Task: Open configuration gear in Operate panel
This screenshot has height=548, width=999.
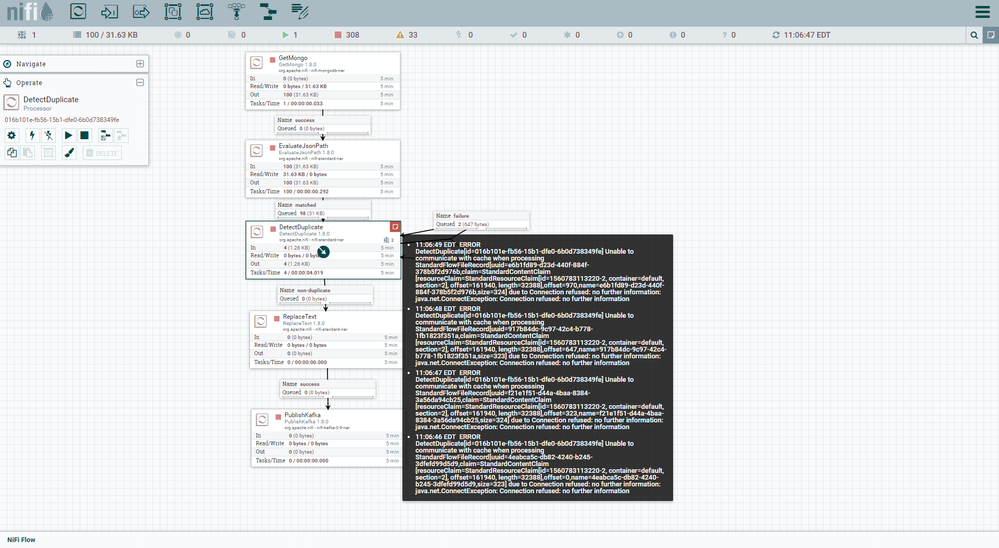Action: (x=12, y=135)
